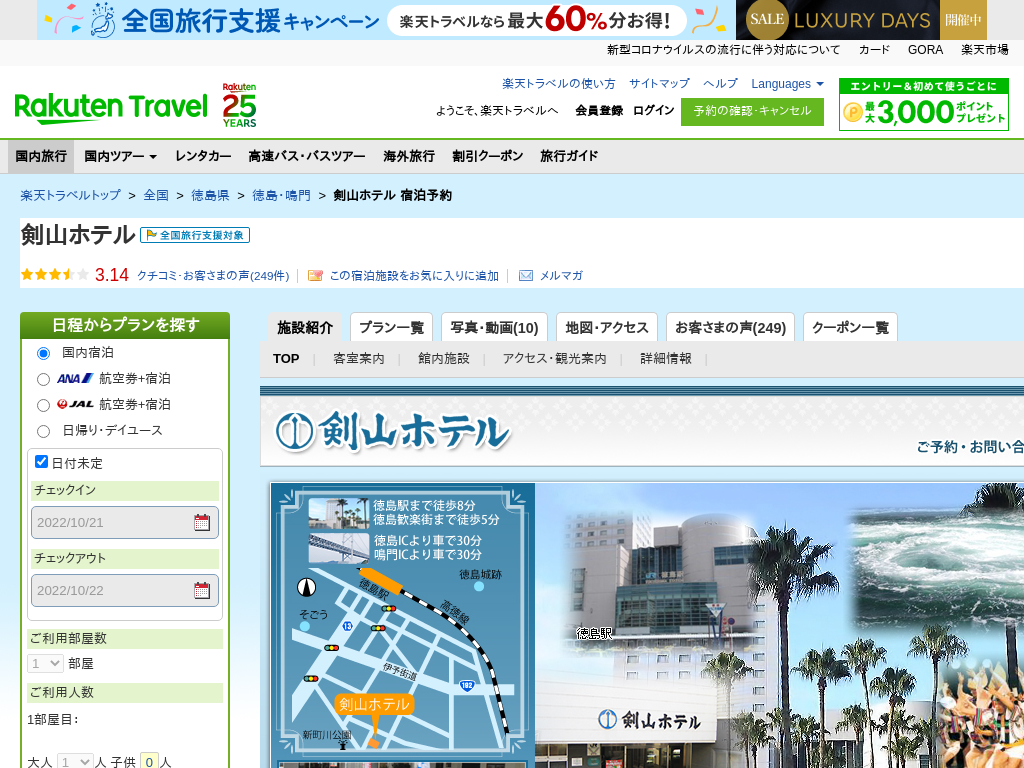Open the check-in date calendar icon
The width and height of the screenshot is (1024, 768).
click(202, 522)
